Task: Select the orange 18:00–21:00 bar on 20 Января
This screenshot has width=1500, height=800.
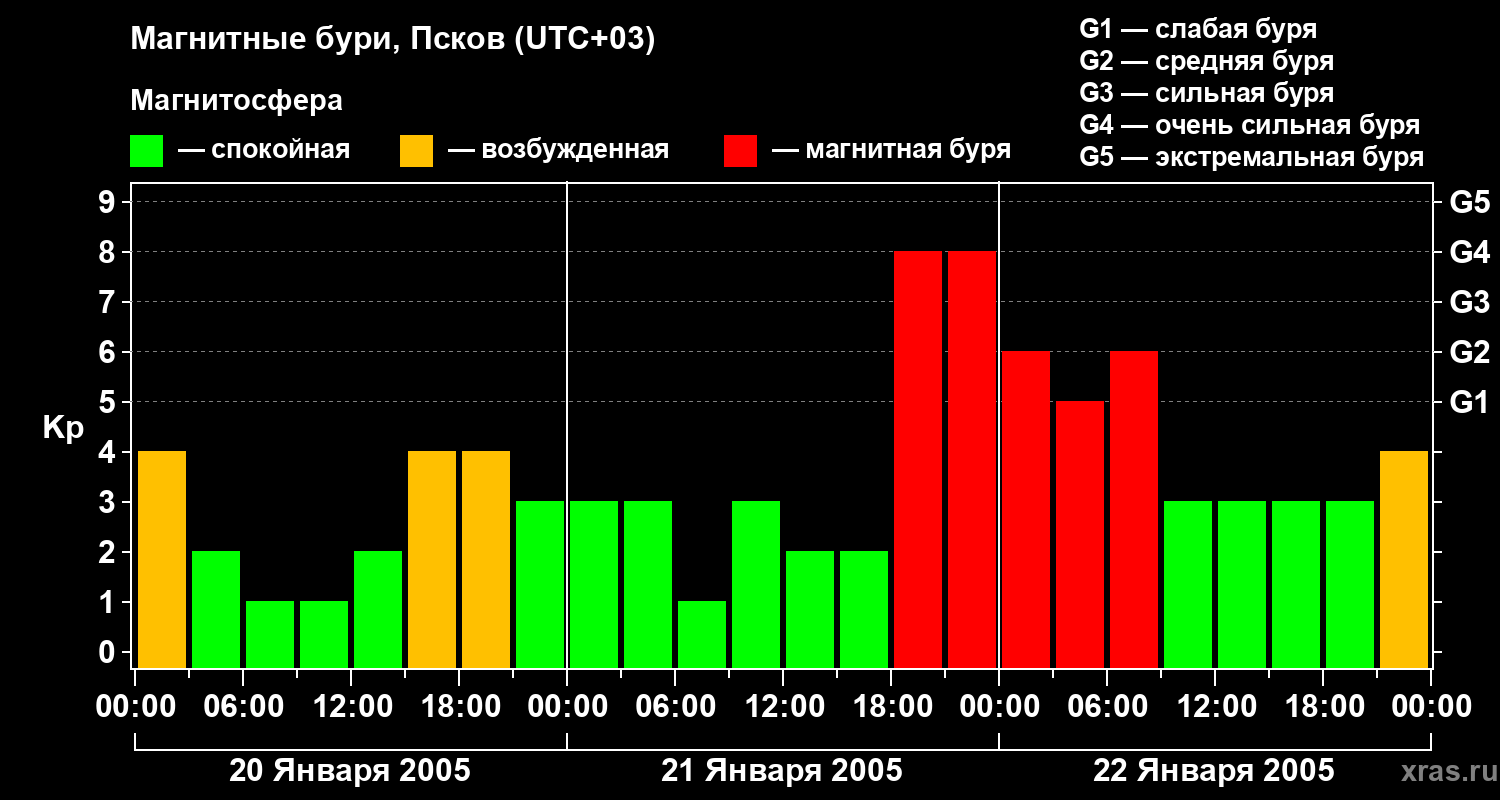Action: tap(486, 559)
